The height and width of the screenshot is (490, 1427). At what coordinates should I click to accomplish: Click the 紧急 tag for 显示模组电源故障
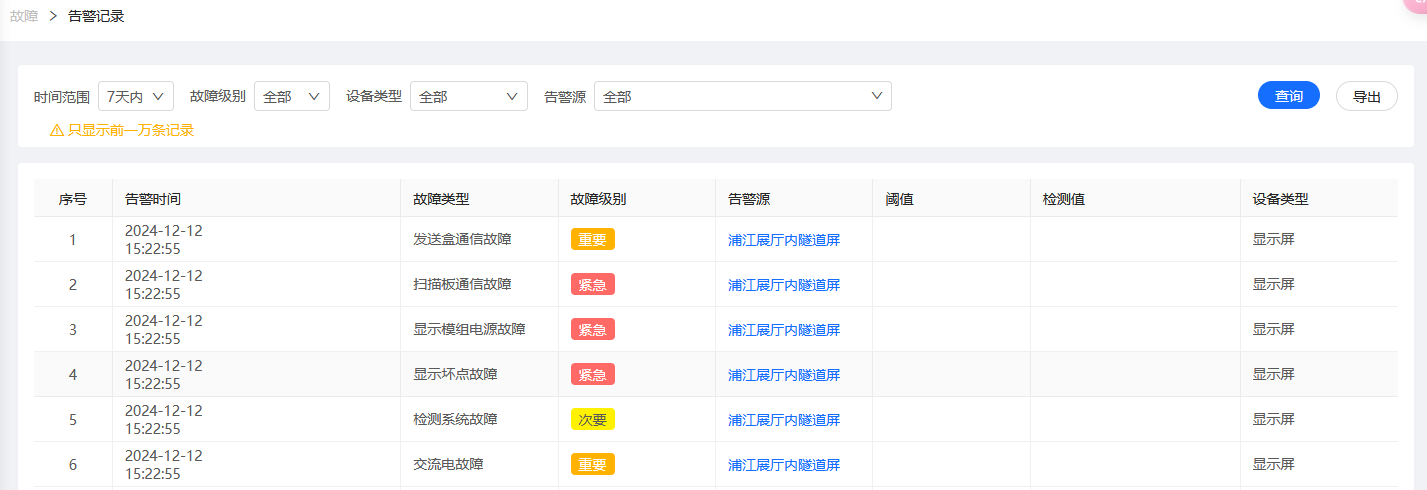(x=593, y=329)
